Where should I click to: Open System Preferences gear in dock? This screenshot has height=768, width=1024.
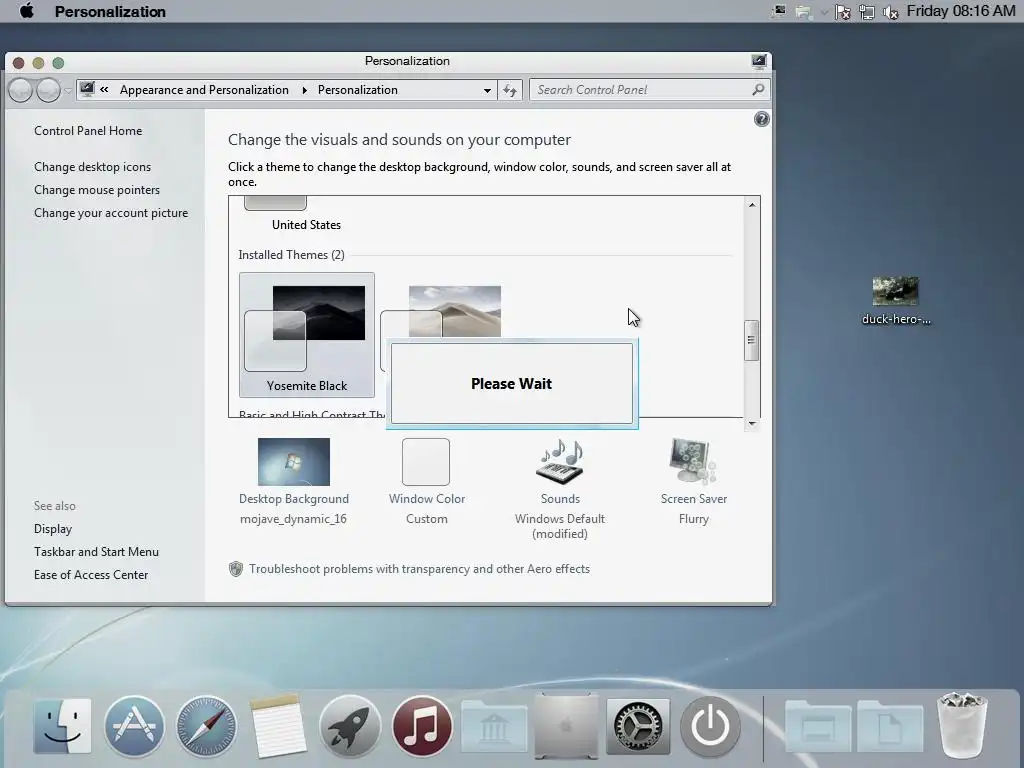(x=638, y=726)
